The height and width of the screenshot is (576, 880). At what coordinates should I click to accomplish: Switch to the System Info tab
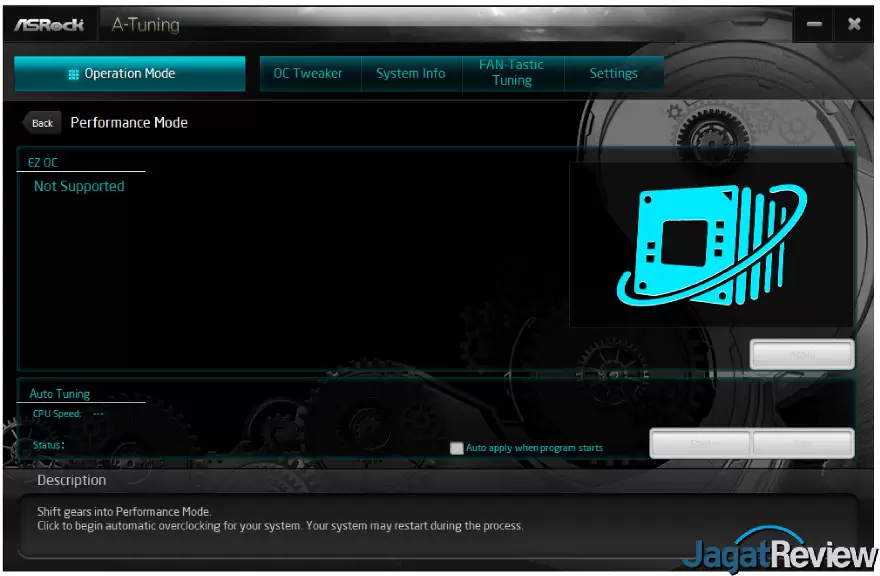[410, 74]
